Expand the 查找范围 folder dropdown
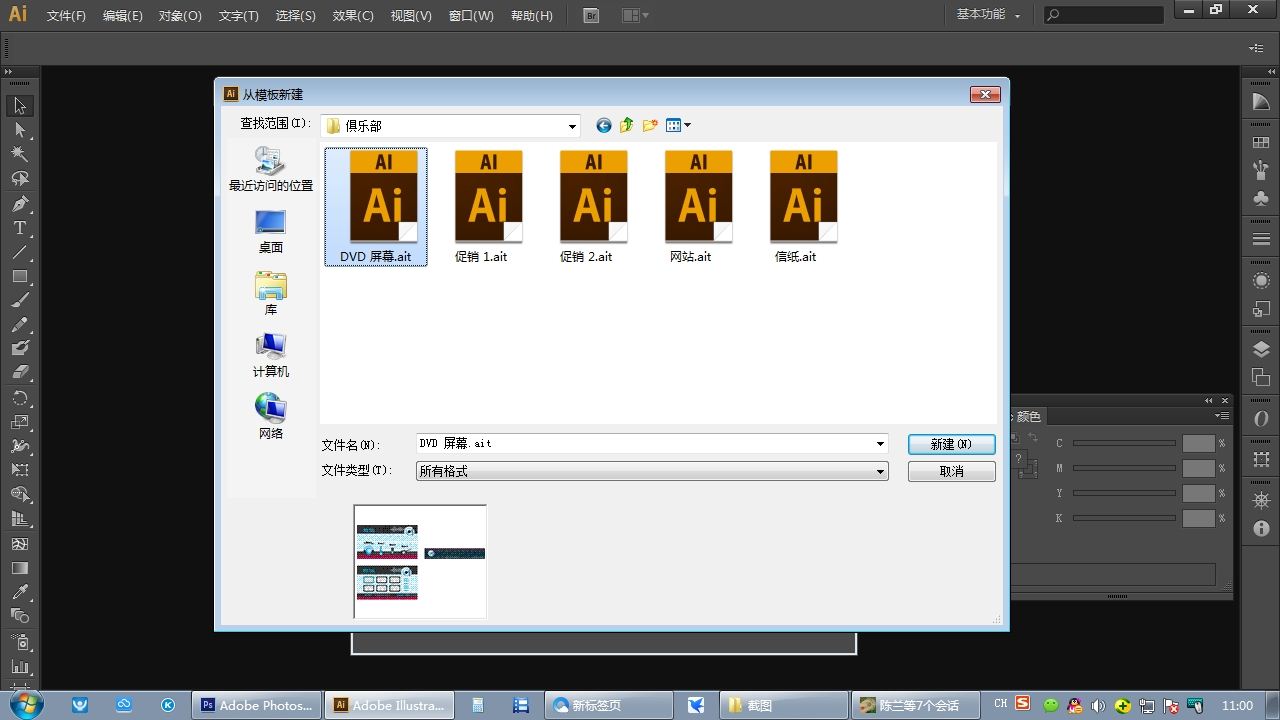The height and width of the screenshot is (720, 1280). [572, 126]
